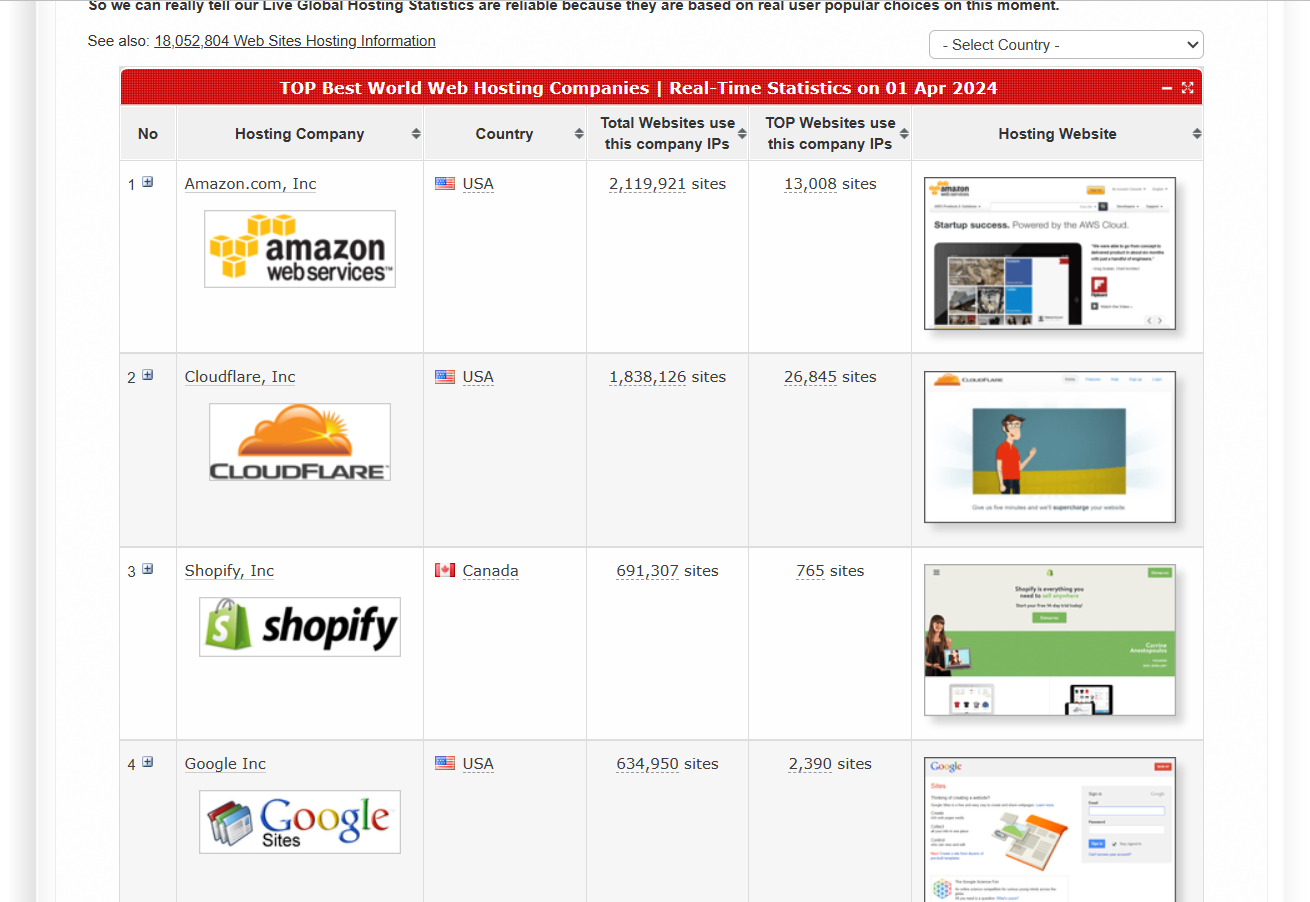Open the Shopify, Inc link
The width and height of the screenshot is (1310, 902).
pyautogui.click(x=229, y=571)
